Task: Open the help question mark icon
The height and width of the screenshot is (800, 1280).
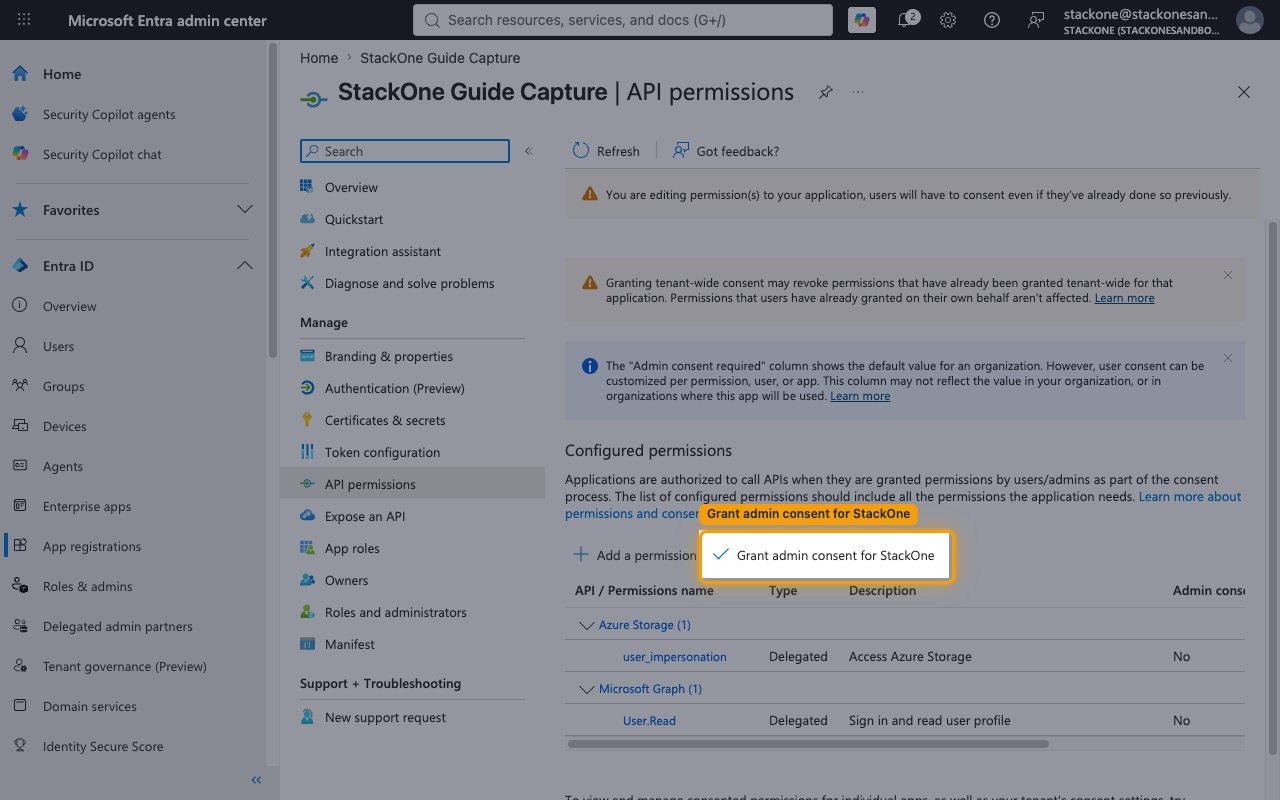Action: point(992,20)
